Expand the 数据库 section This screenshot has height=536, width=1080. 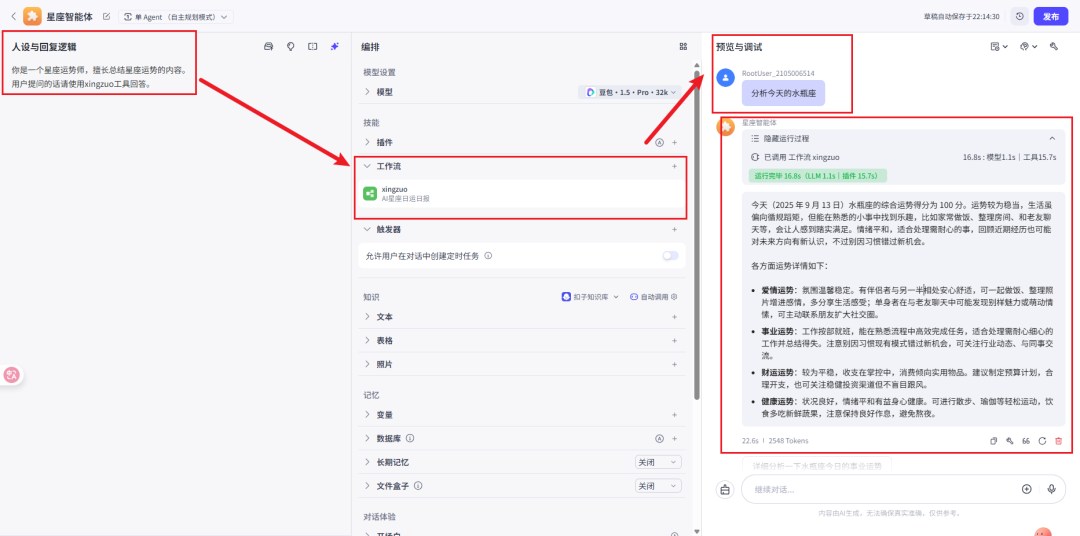pos(367,438)
